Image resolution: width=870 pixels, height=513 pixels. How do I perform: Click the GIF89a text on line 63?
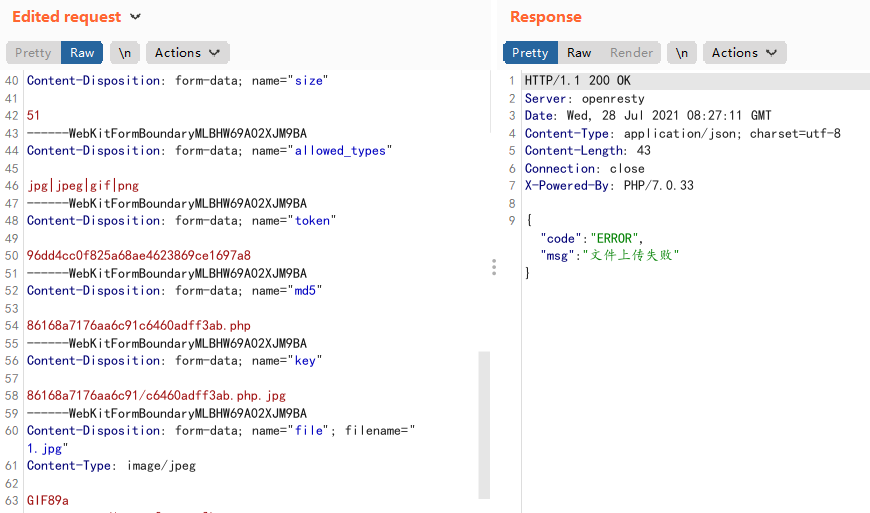tap(48, 501)
